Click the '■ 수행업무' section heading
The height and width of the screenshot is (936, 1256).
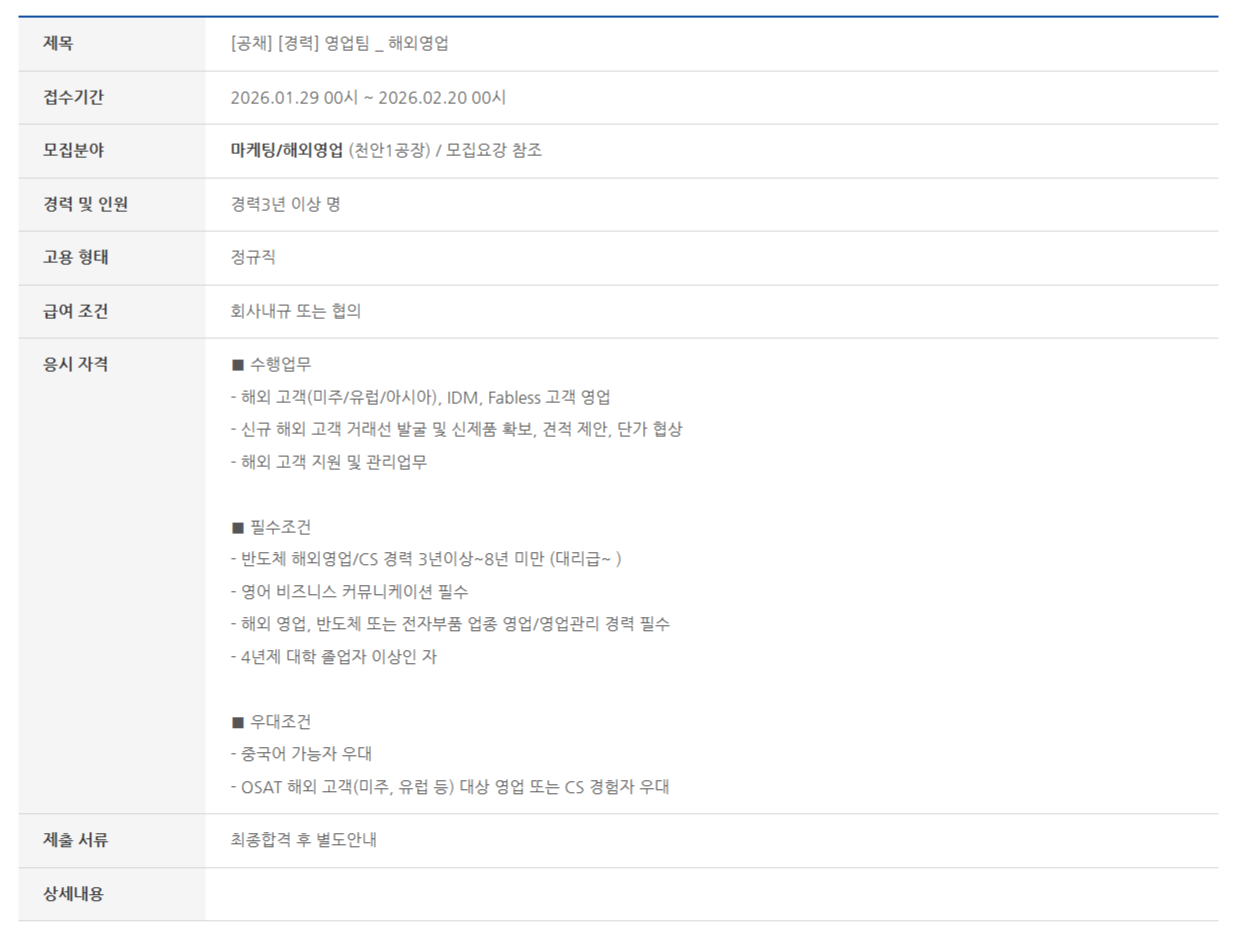tap(271, 365)
